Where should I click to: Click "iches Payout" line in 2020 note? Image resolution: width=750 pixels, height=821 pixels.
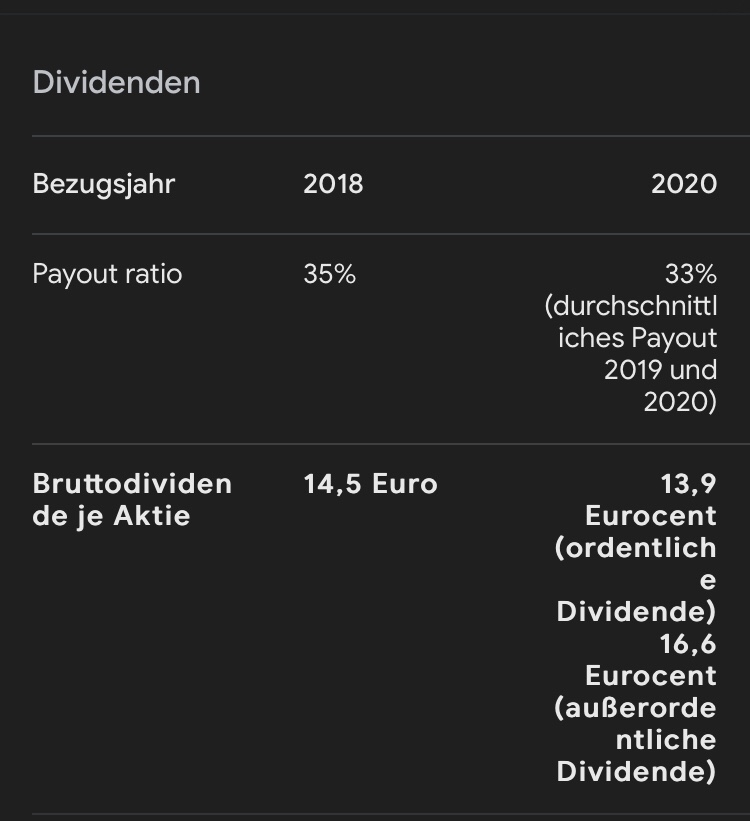(x=638, y=338)
